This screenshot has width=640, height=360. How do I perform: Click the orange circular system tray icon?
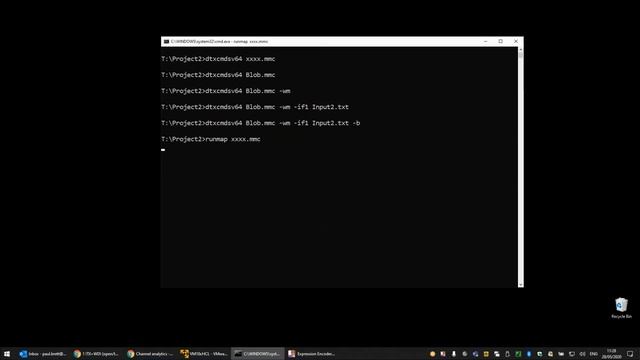pyautogui.click(x=432, y=354)
